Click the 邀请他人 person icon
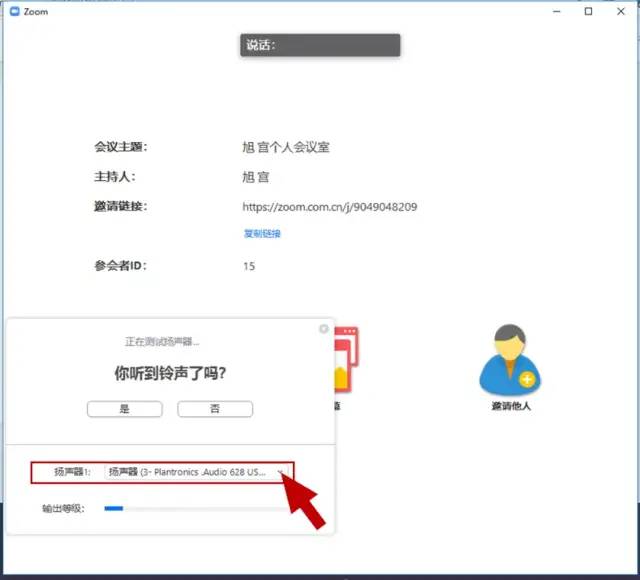The height and width of the screenshot is (580, 640). pos(510,360)
